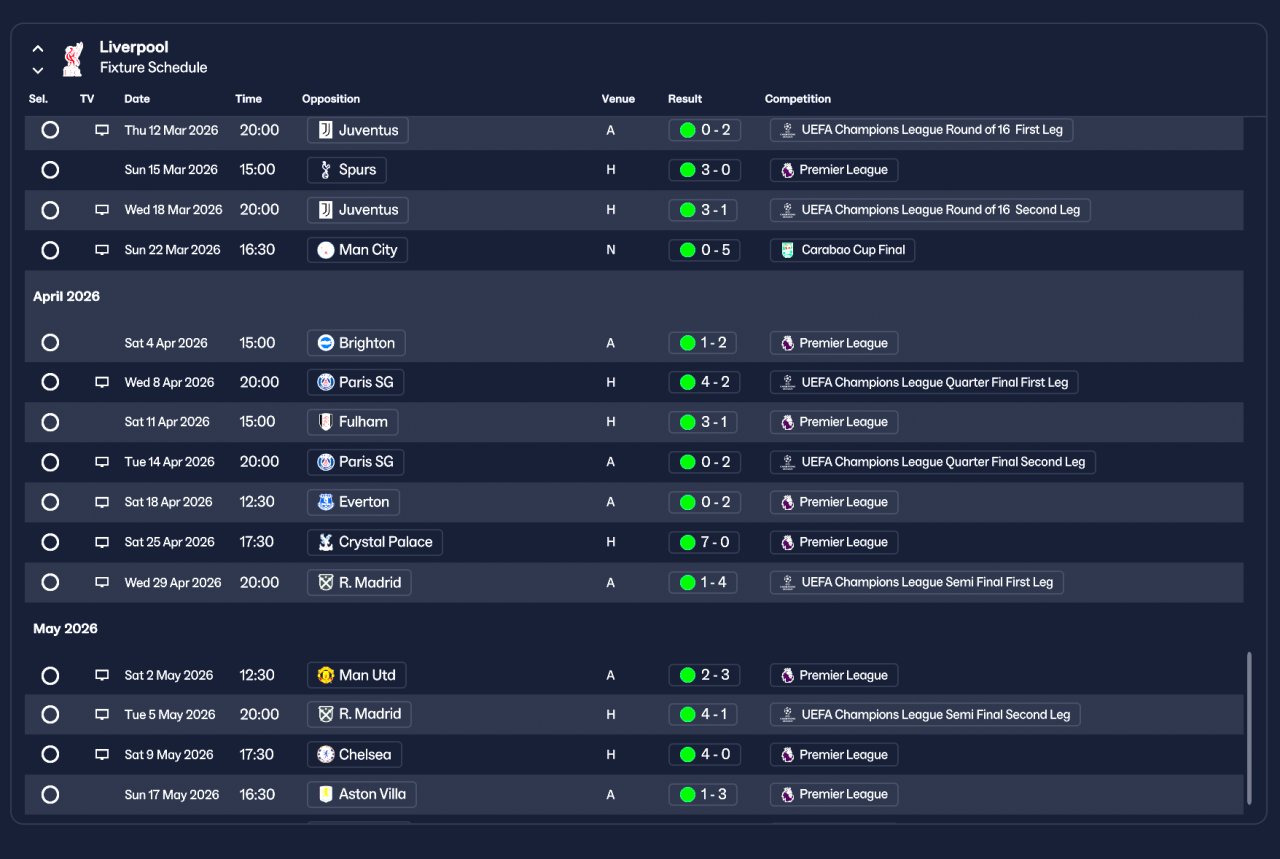Viewport: 1280px width, 859px height.
Task: Open UEFA Champions League Round of 16 First Leg
Action: (922, 130)
